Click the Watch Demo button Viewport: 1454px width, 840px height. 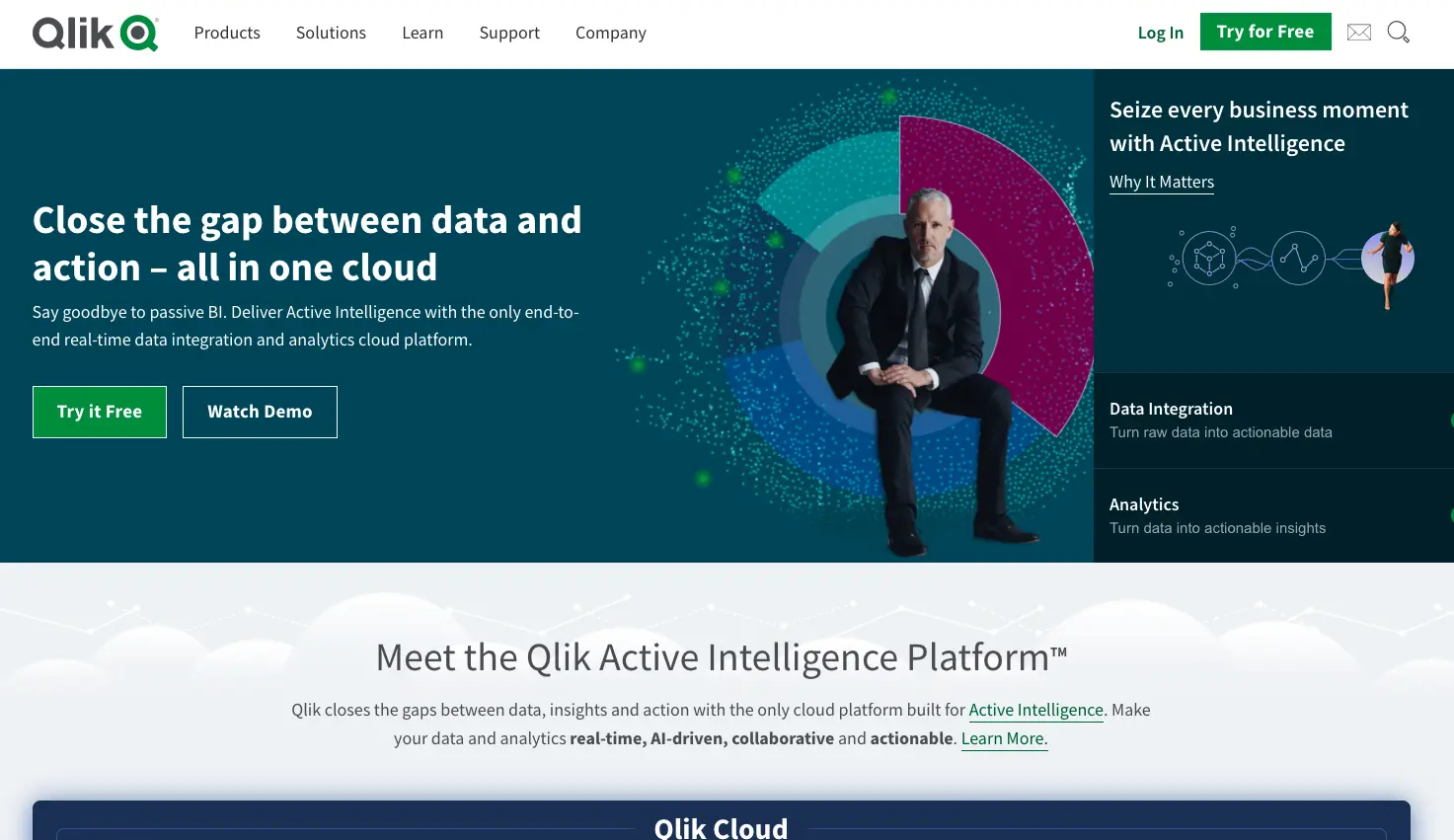click(260, 412)
